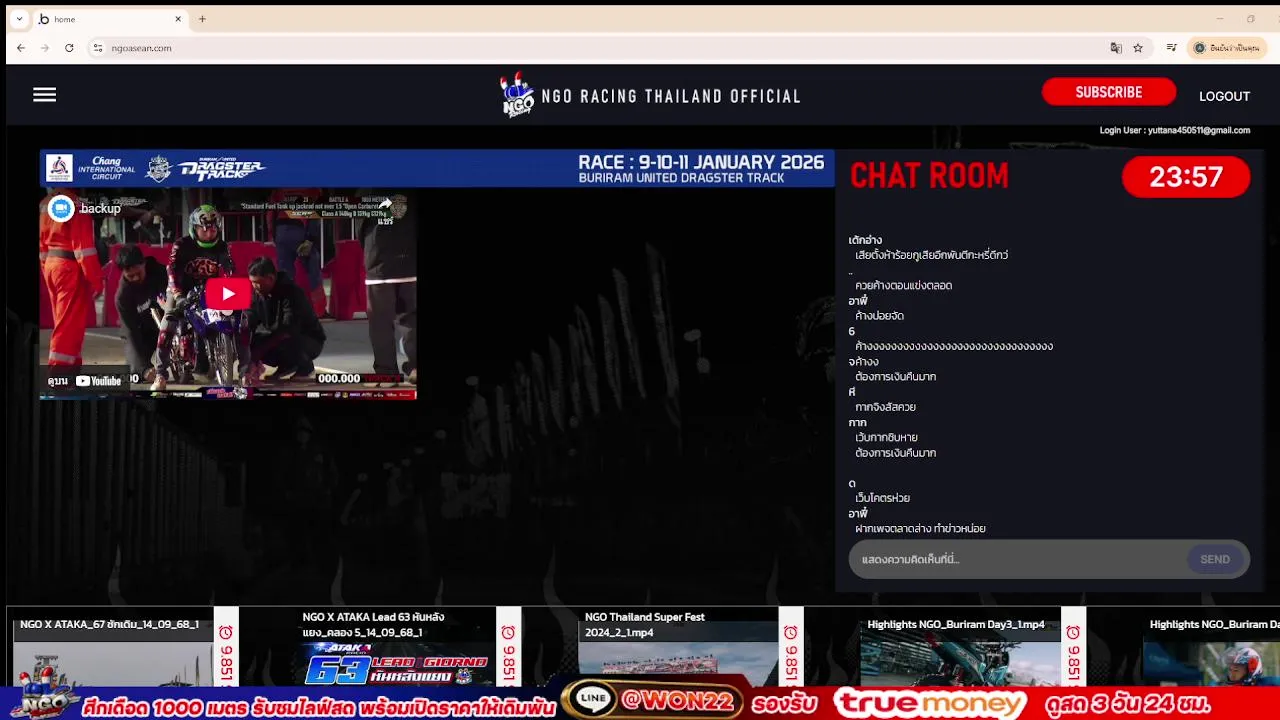Click the last chat message line
Screen dimensions: 1280x720
coord(920,529)
